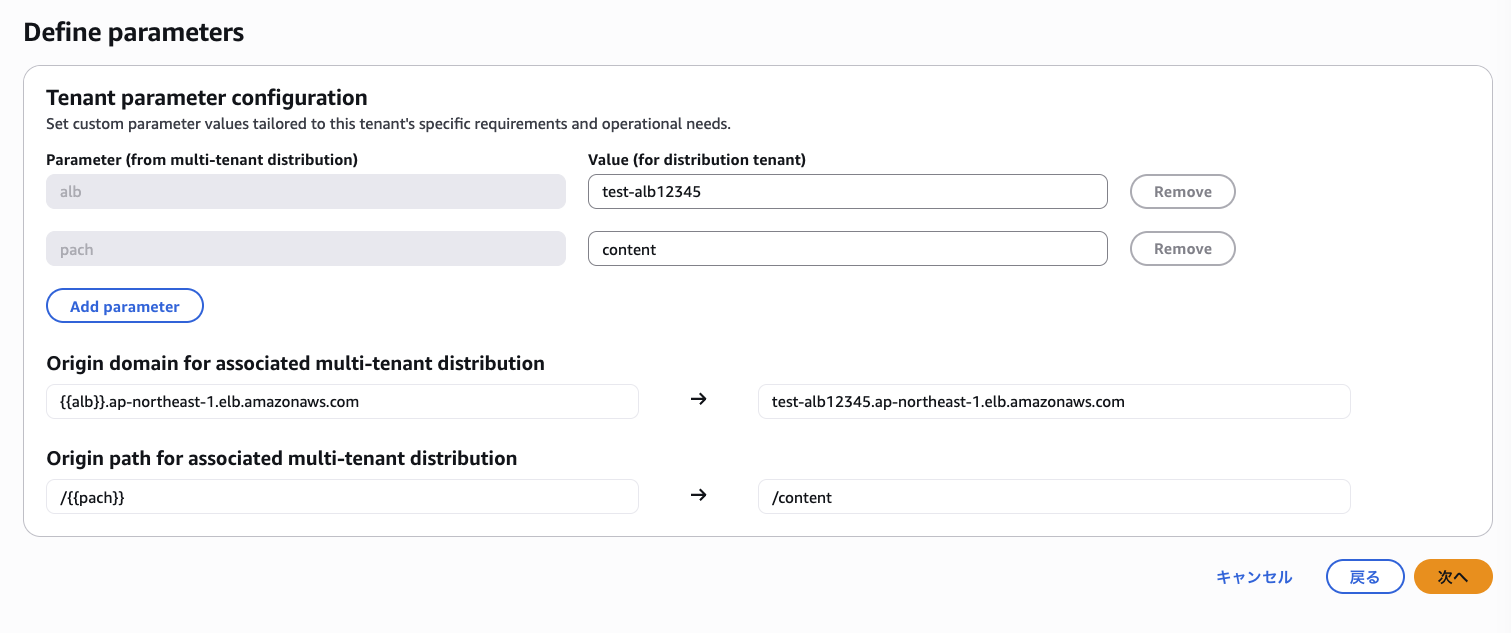Click the resolved /content origin path field

(x=1054, y=497)
